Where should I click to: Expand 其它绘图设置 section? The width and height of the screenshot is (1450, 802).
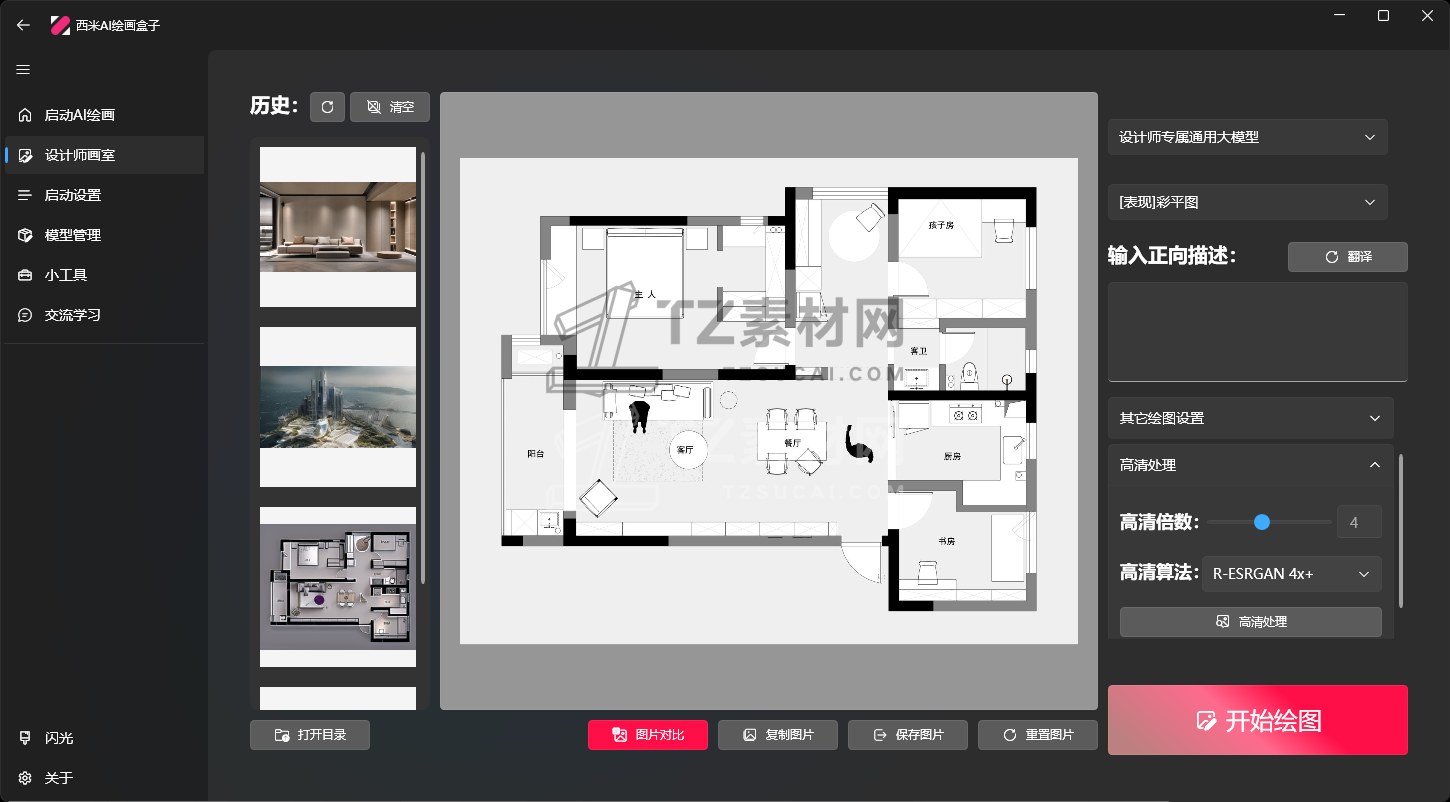point(1251,418)
